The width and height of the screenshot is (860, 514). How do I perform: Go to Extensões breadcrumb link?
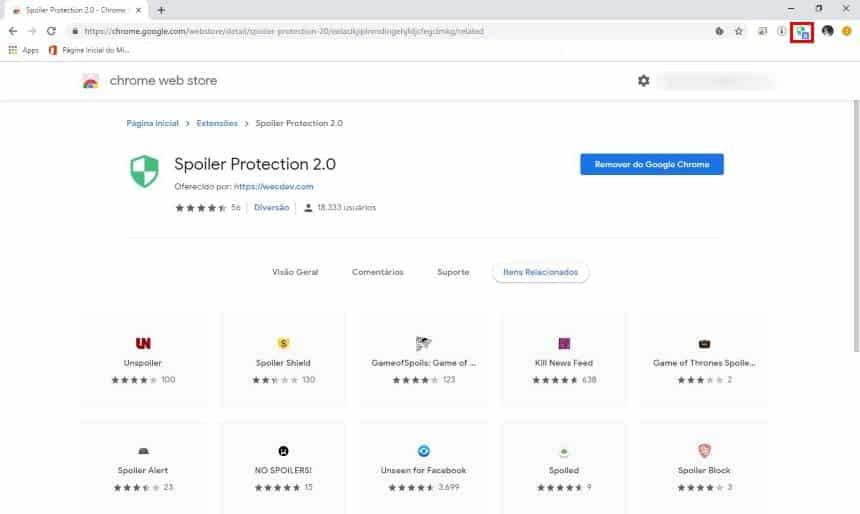217,123
